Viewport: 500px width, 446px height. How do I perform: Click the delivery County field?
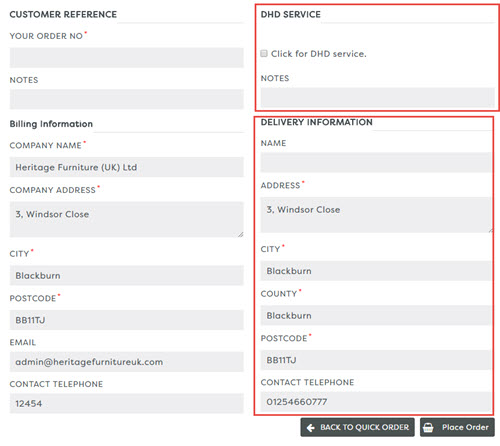(376, 315)
